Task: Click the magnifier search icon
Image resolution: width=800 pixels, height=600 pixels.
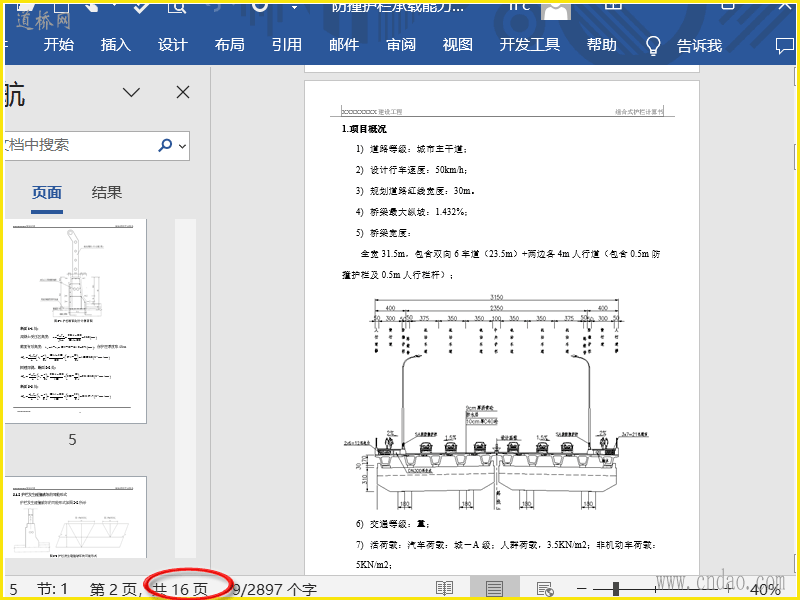Action: pyautogui.click(x=165, y=145)
